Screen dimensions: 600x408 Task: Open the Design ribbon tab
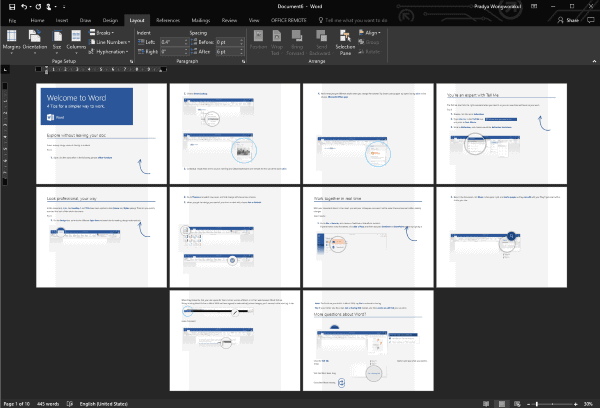coord(110,19)
